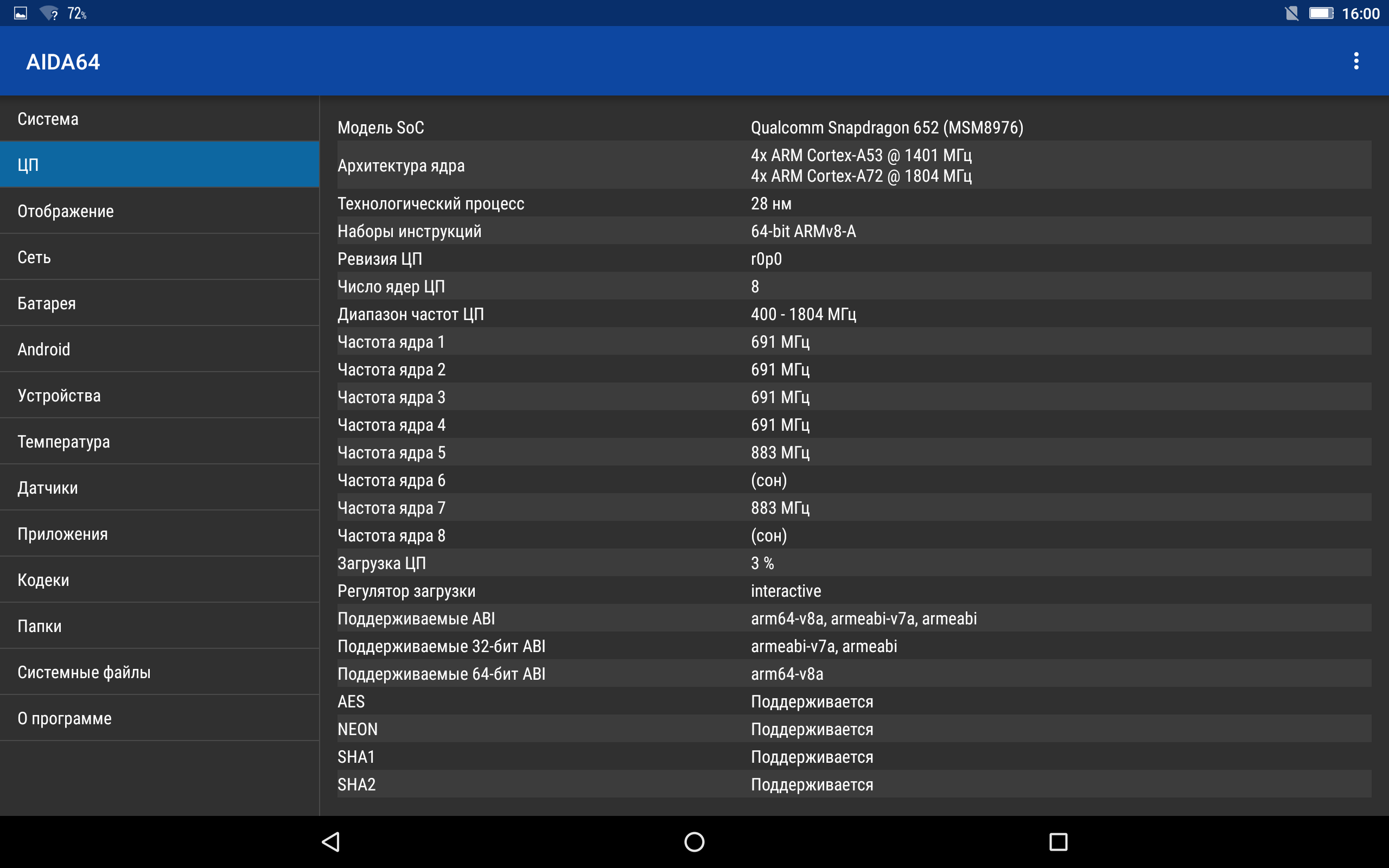Select the SHA2 row

(854, 783)
